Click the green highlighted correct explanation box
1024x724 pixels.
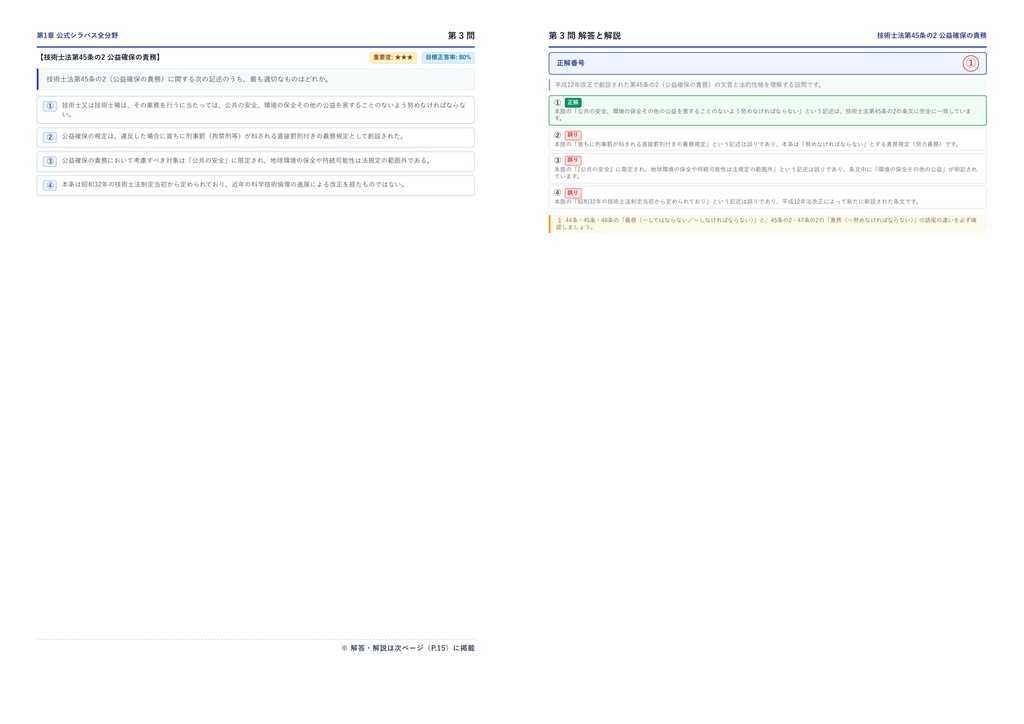click(767, 110)
